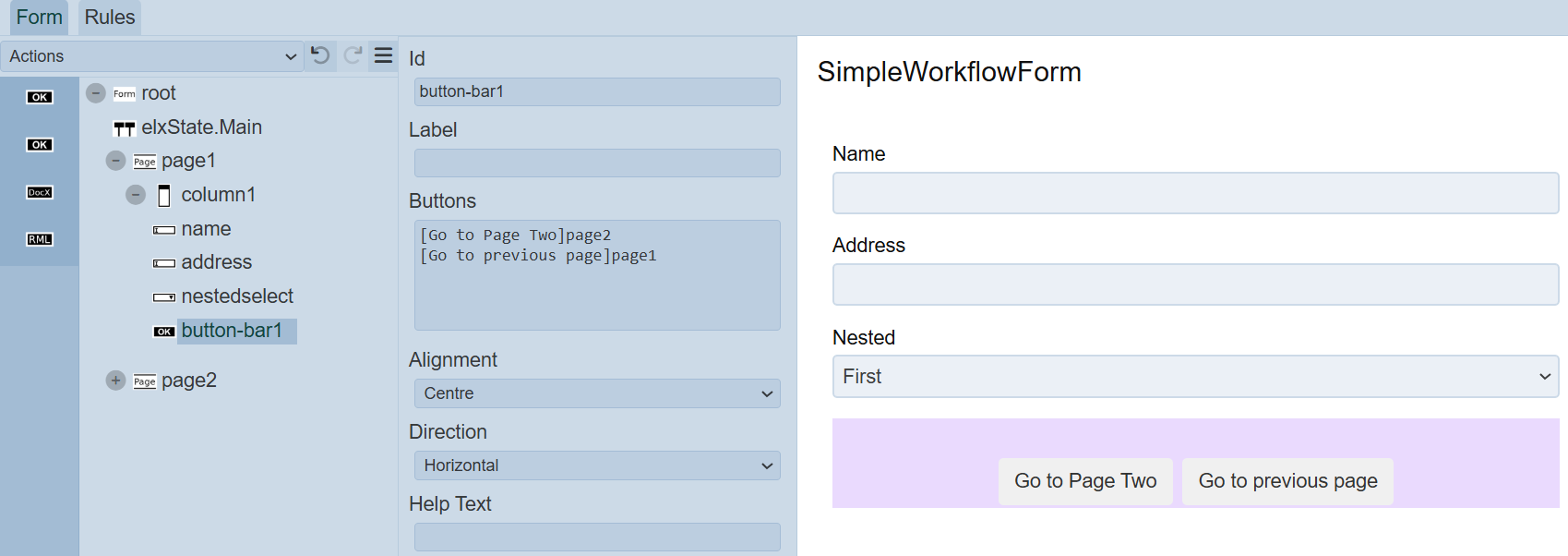Image resolution: width=1568 pixels, height=556 pixels.
Task: Select the DocX icon in sidebar palette
Action: point(40,192)
